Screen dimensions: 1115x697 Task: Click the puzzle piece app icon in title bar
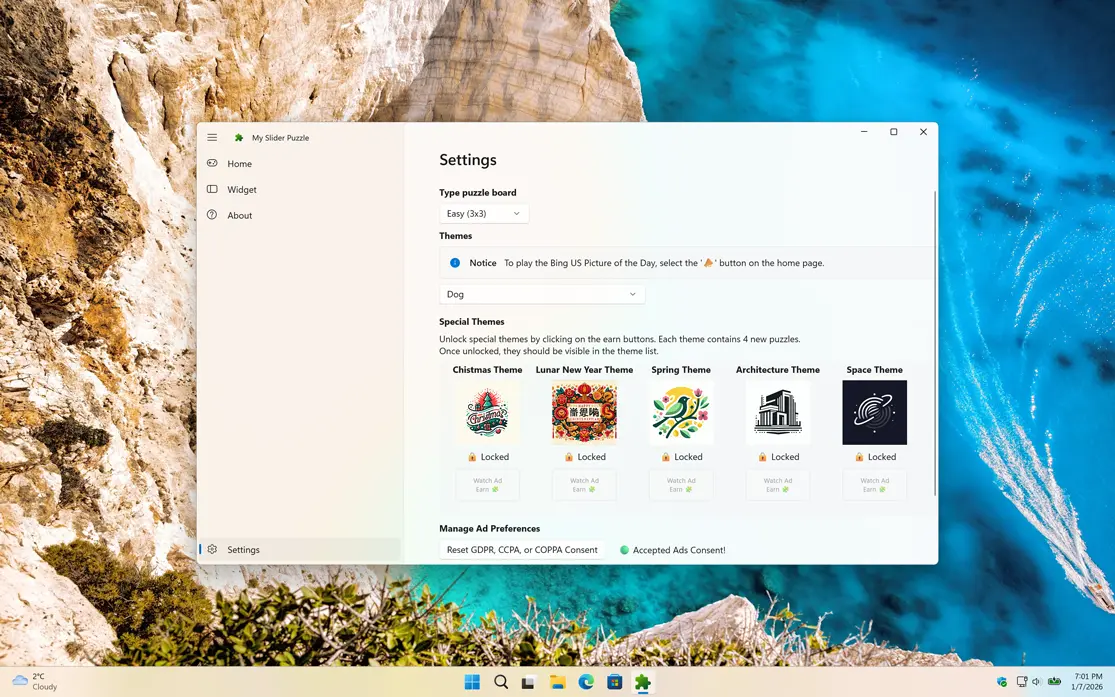(x=239, y=138)
